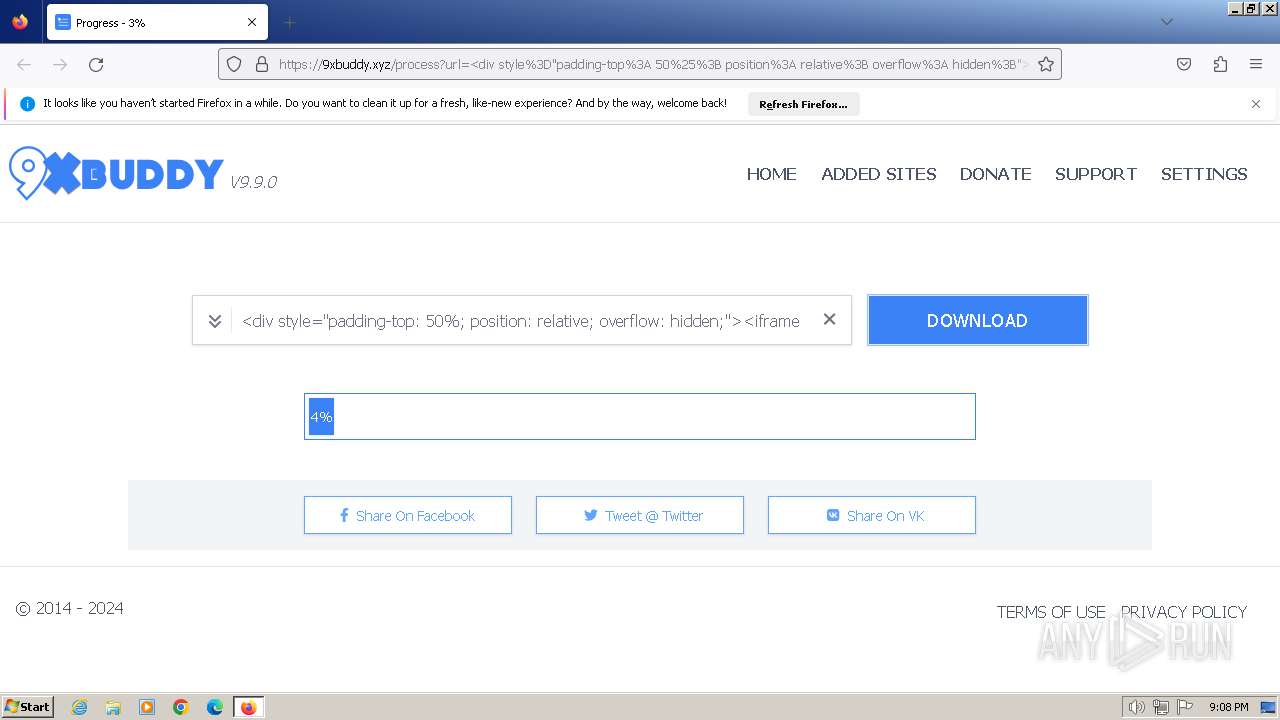Screen dimensions: 1280x720
Task: Open TERMS OF USE link
Action: point(1051,612)
